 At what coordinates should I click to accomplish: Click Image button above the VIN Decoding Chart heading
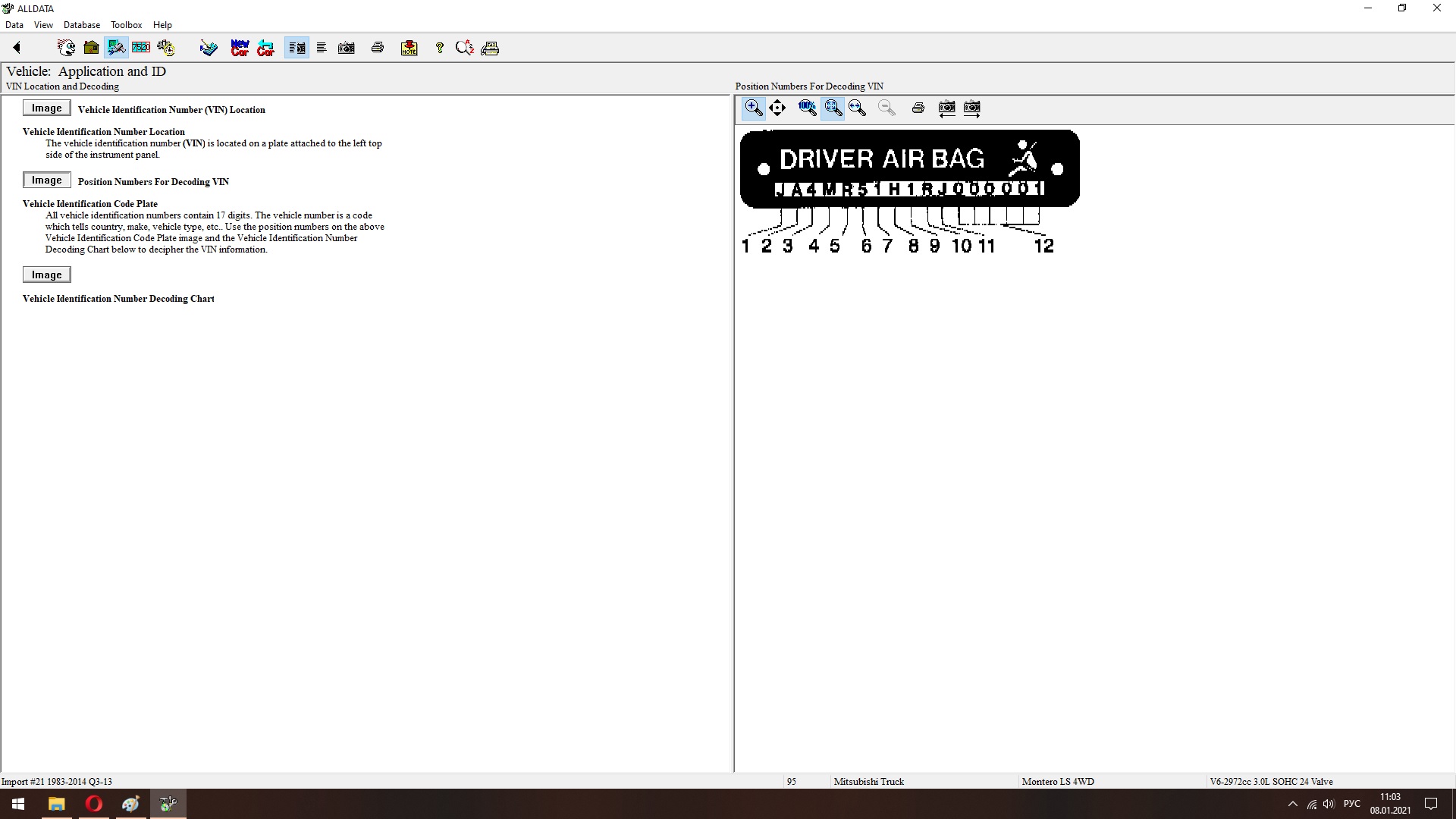46,275
